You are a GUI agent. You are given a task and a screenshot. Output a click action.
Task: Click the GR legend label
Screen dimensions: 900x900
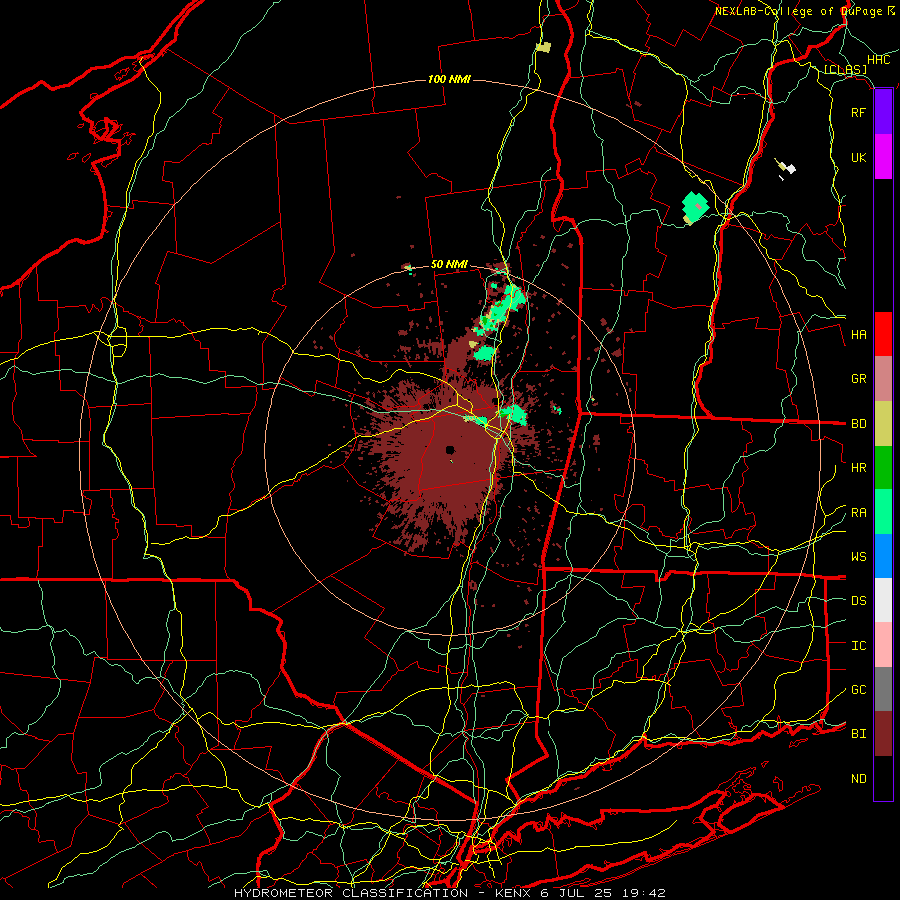859,379
